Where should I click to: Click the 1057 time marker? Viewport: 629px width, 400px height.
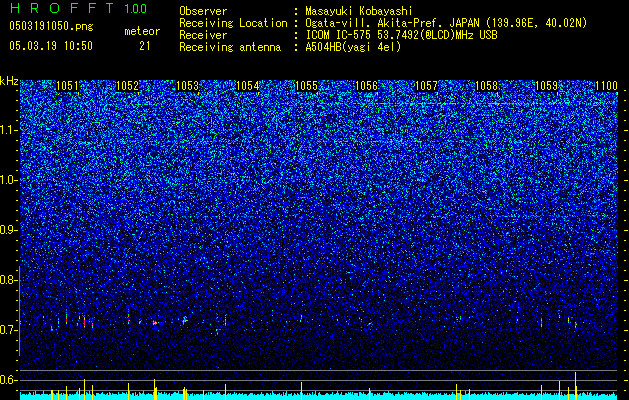point(426,86)
